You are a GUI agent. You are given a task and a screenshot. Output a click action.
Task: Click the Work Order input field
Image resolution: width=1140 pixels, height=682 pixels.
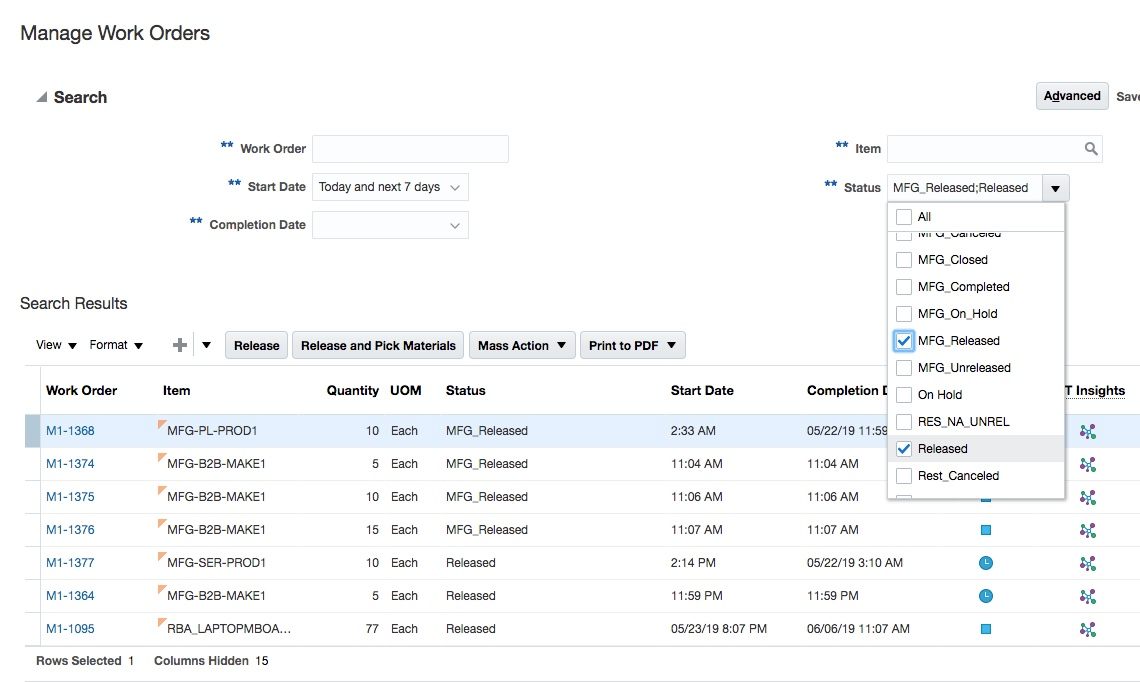[x=410, y=149]
